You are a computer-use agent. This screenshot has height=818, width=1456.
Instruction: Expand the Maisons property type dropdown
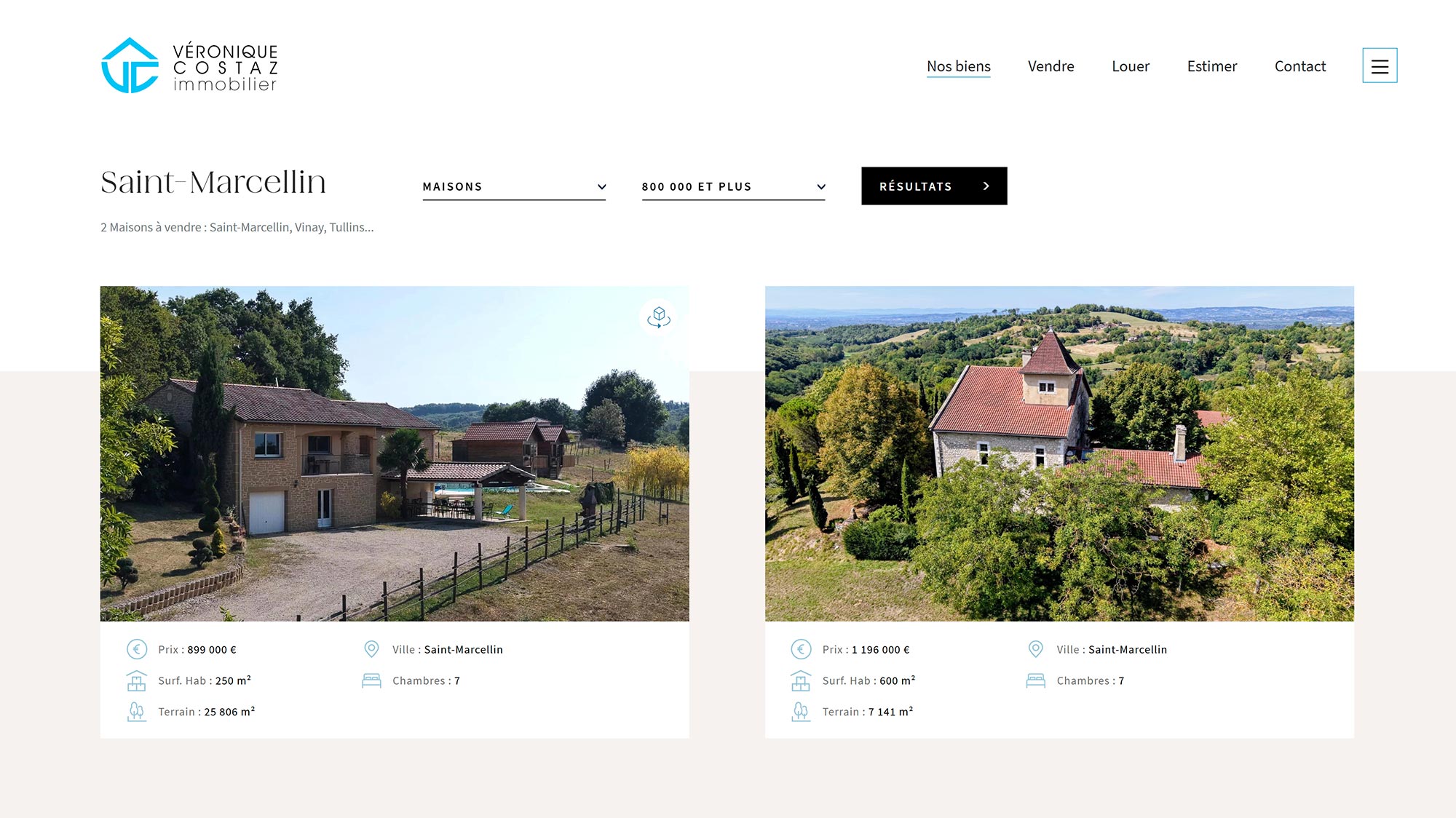click(514, 186)
